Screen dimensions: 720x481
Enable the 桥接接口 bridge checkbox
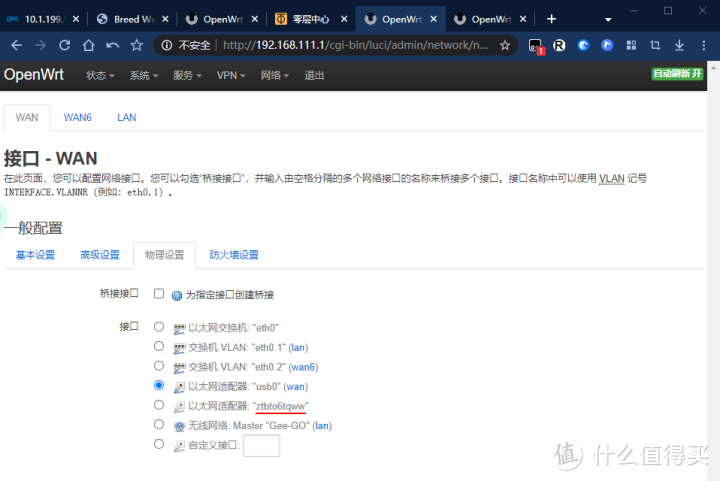pos(159,293)
